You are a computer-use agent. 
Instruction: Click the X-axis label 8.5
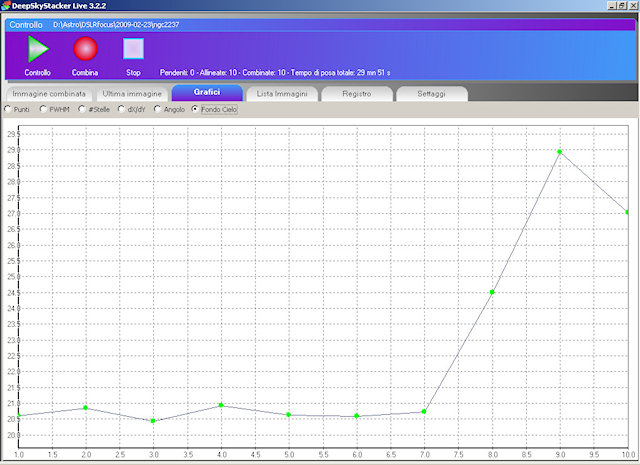tap(526, 454)
